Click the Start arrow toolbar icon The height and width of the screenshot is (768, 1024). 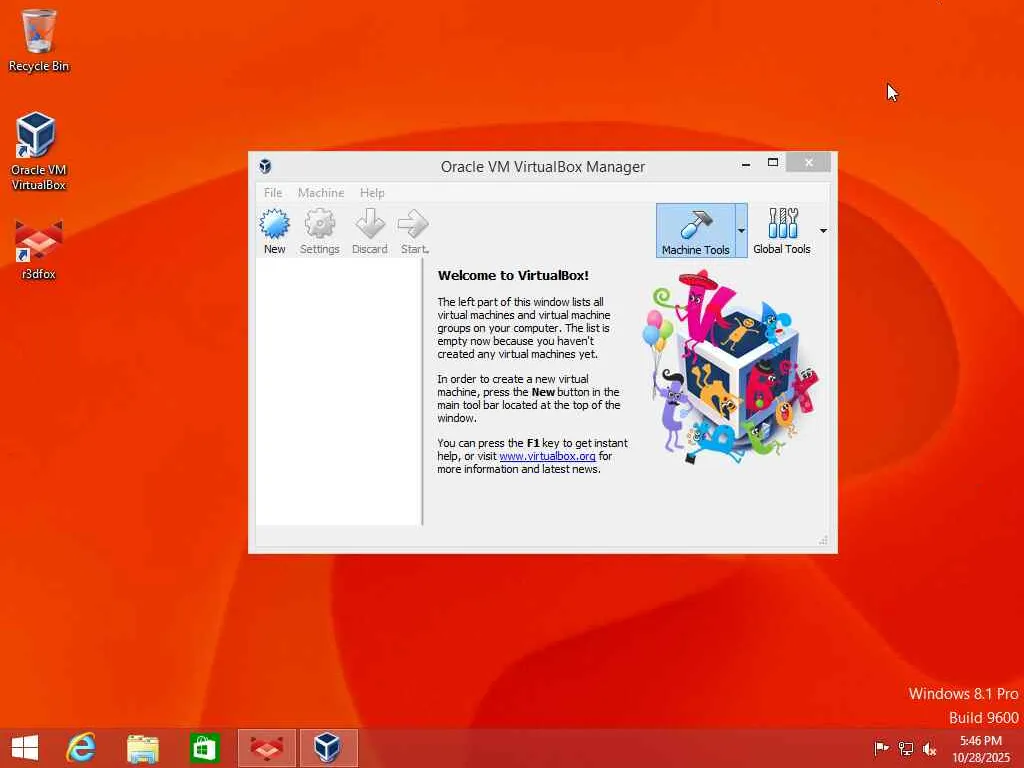(414, 231)
